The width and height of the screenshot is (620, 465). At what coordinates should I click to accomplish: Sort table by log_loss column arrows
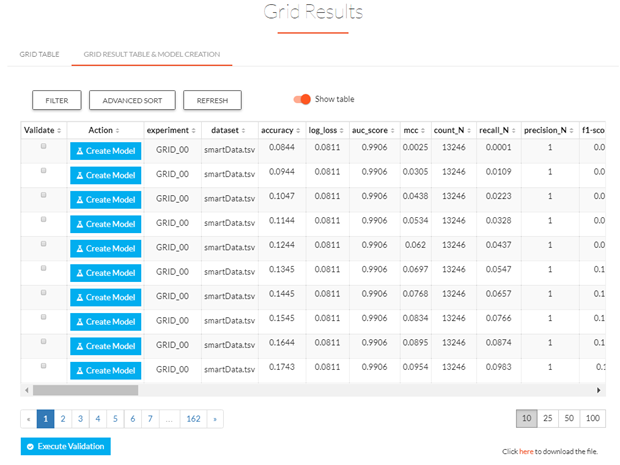(x=345, y=131)
